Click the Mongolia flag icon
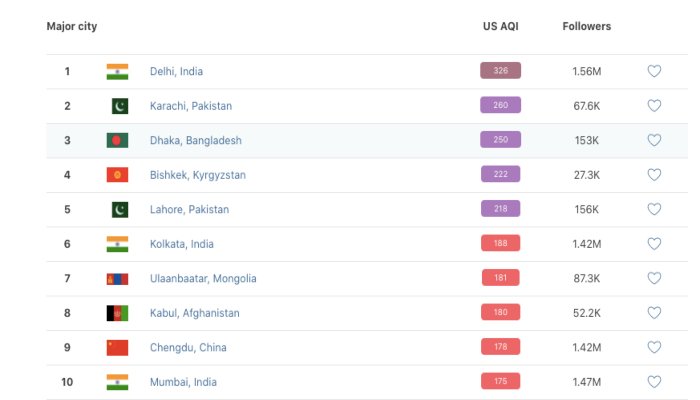Screen dimensions: 700x400 (x=117, y=279)
